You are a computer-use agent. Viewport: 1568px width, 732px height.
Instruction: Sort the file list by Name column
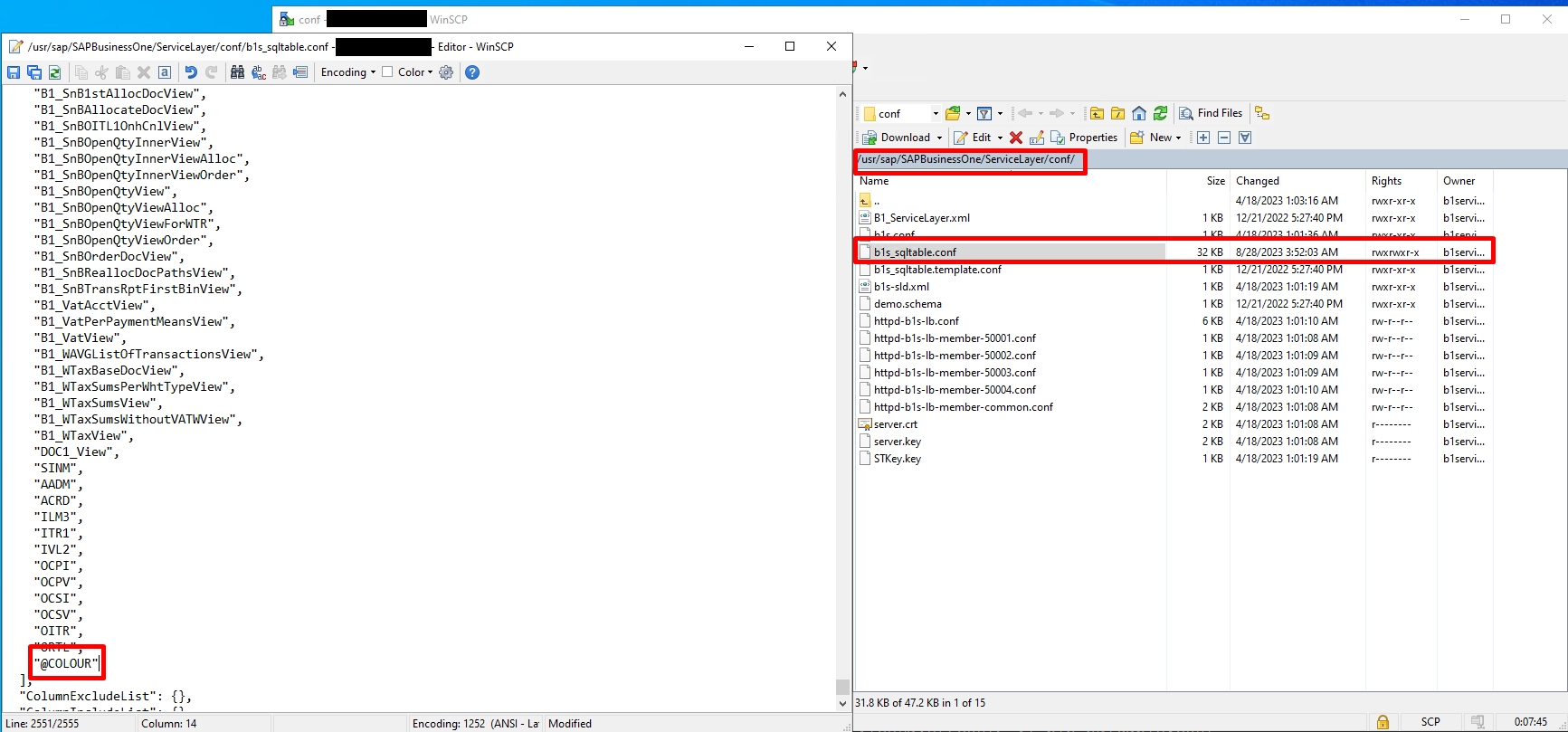click(1011, 181)
